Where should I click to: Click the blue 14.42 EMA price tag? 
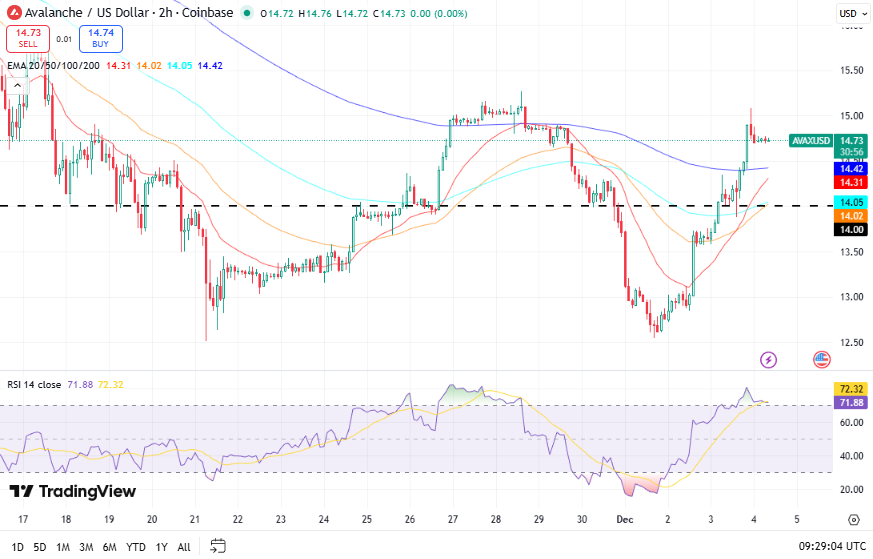851,169
